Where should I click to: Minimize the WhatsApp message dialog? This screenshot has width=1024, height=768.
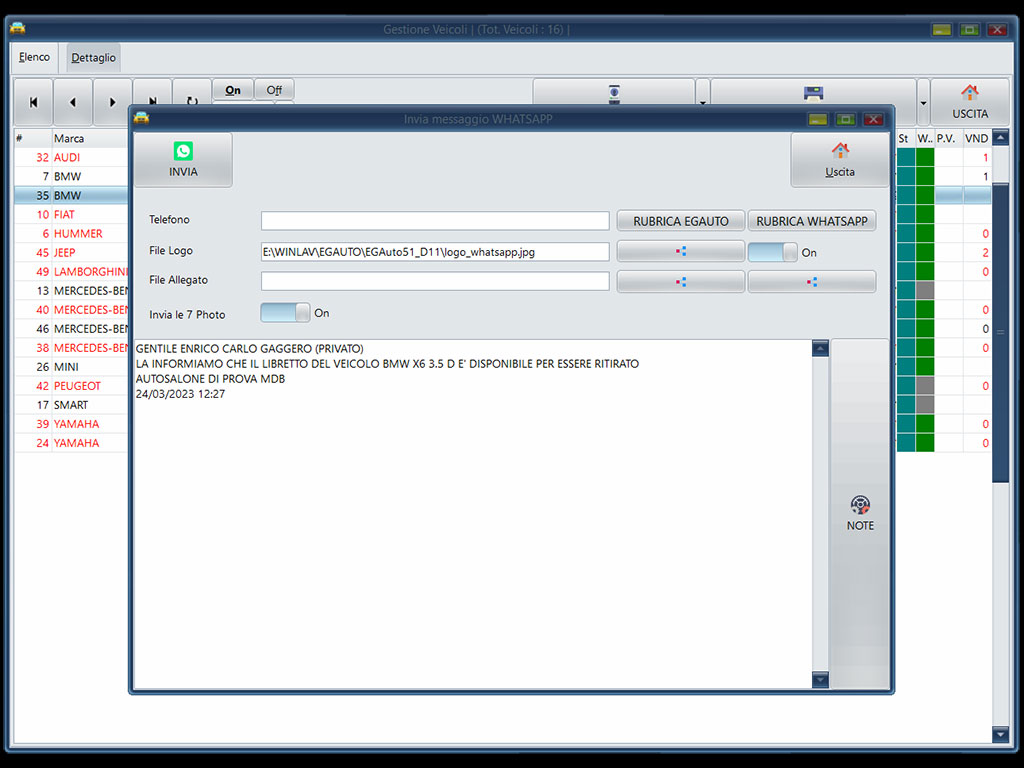point(818,119)
